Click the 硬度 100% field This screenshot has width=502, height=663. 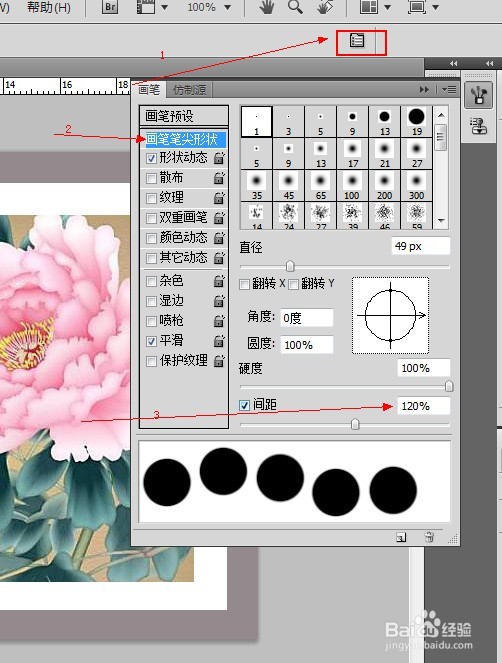pyautogui.click(x=424, y=368)
